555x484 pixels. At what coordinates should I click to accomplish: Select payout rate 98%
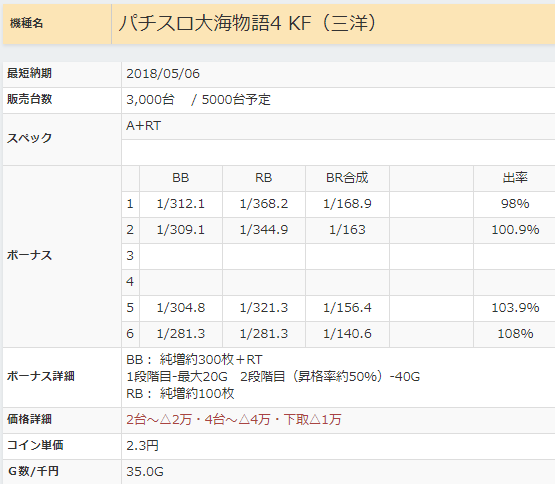(515, 204)
